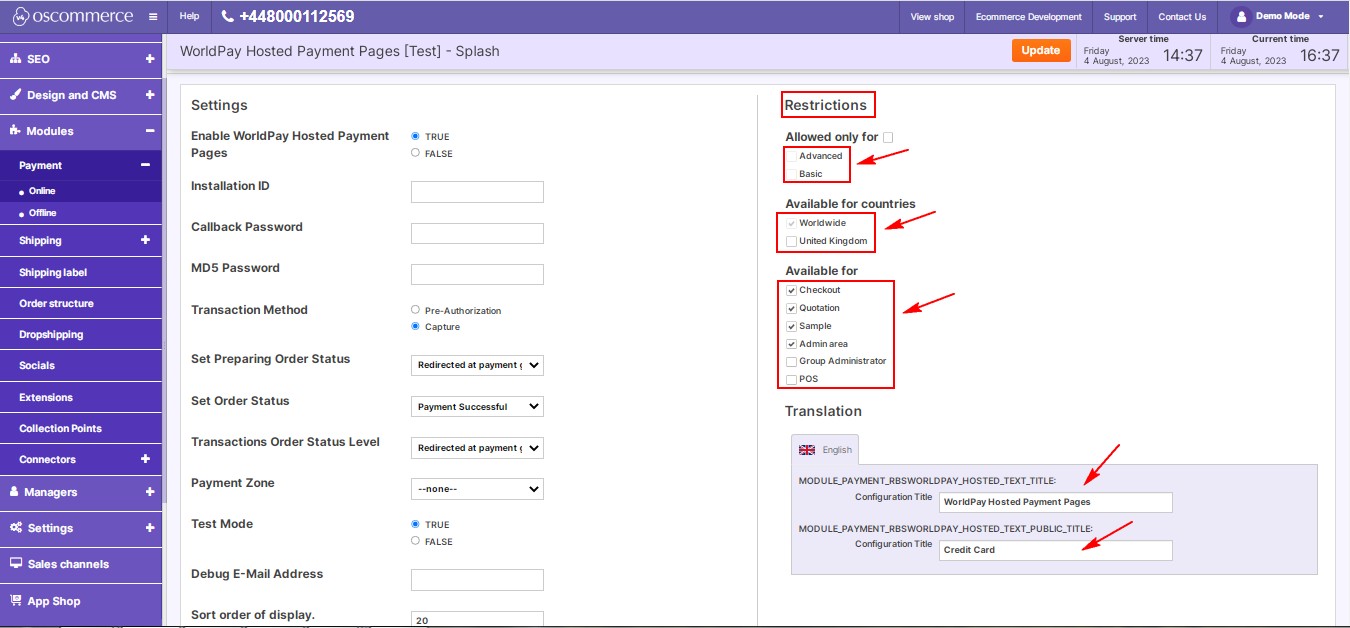Image resolution: width=1350 pixels, height=628 pixels.
Task: Expand Design and CMS plus icon
Action: click(x=150, y=95)
